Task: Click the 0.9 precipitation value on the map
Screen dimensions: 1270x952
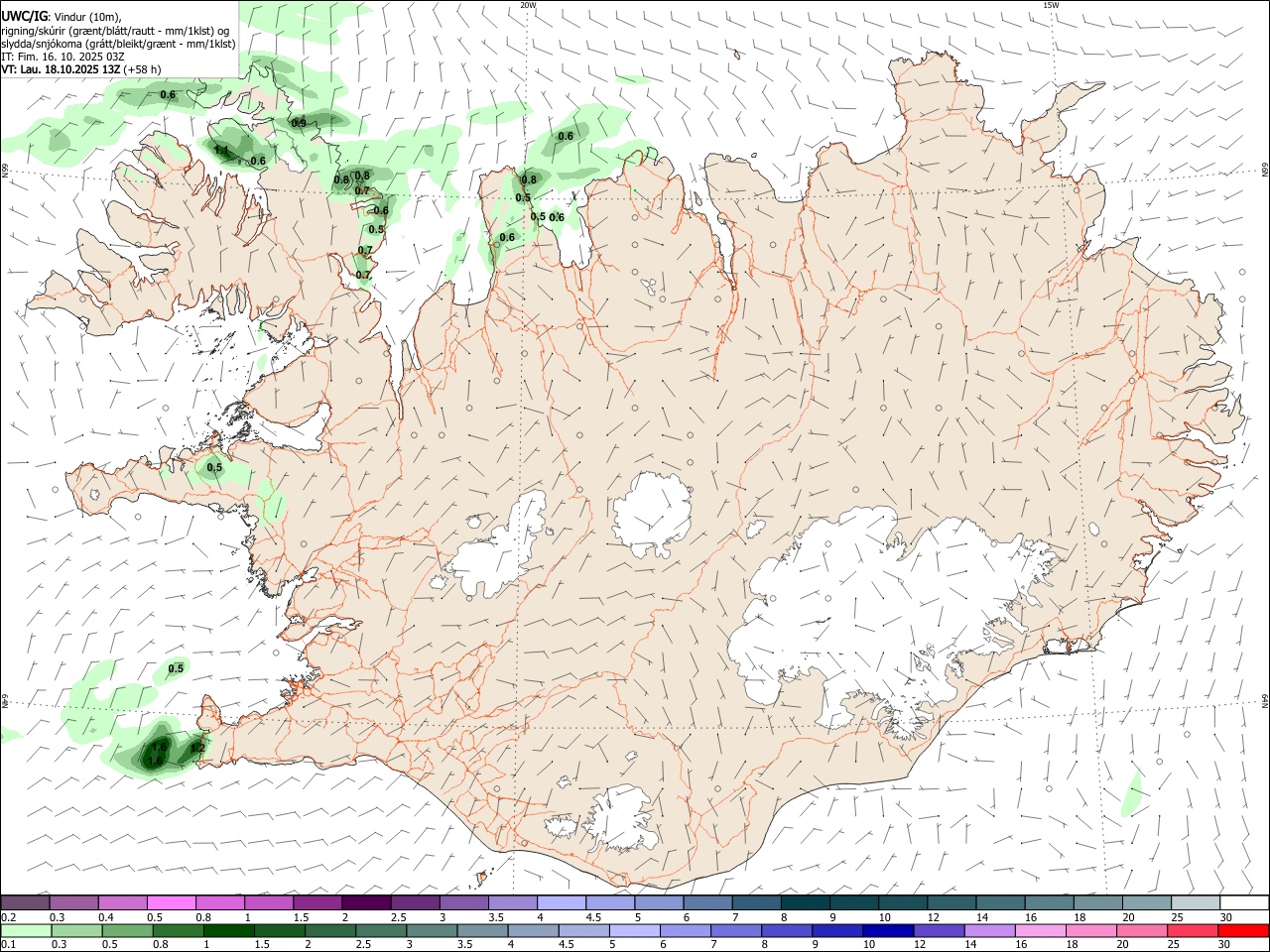Action: click(299, 123)
